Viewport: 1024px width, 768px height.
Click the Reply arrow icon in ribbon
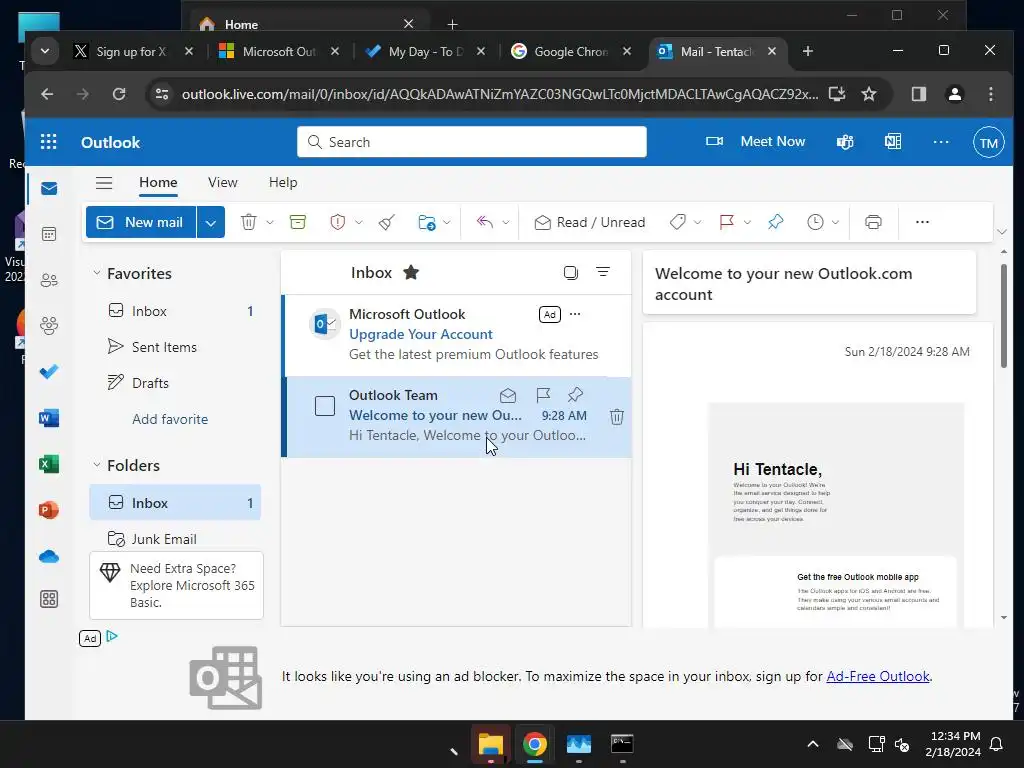pos(485,222)
